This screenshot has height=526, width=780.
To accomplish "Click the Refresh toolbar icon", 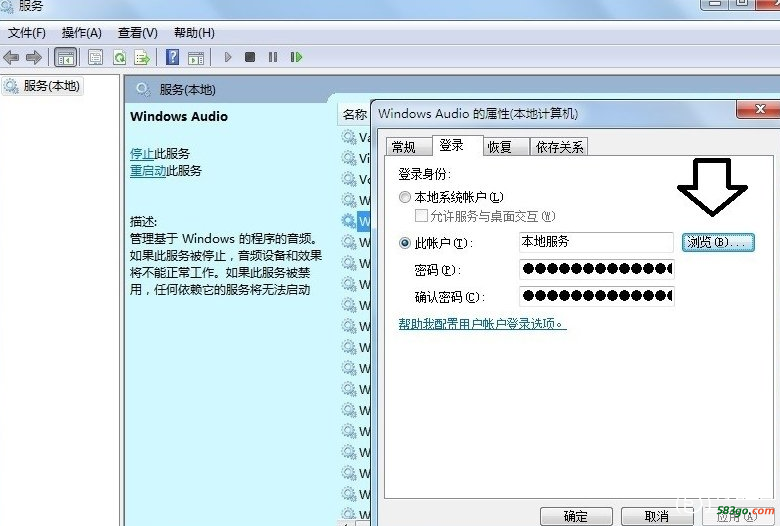I will pyautogui.click(x=119, y=58).
